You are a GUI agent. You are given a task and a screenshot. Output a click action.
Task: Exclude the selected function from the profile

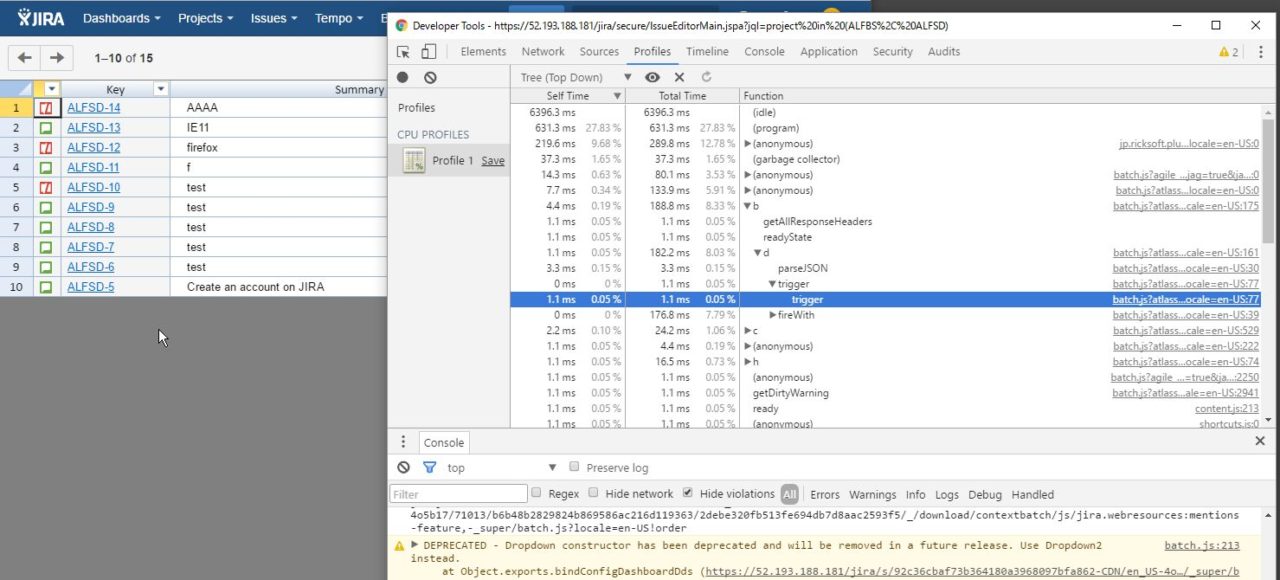679,77
